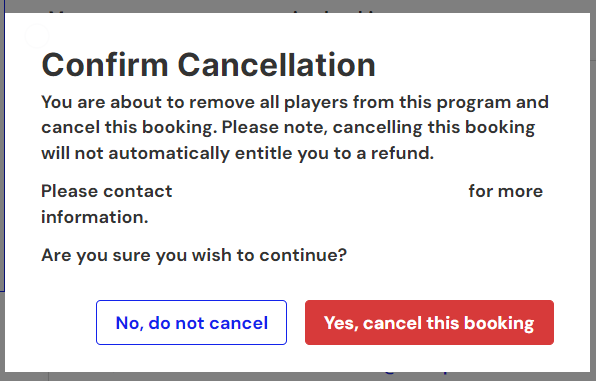
Task: Confirm with Yes, cancel this booking
Action: click(429, 322)
